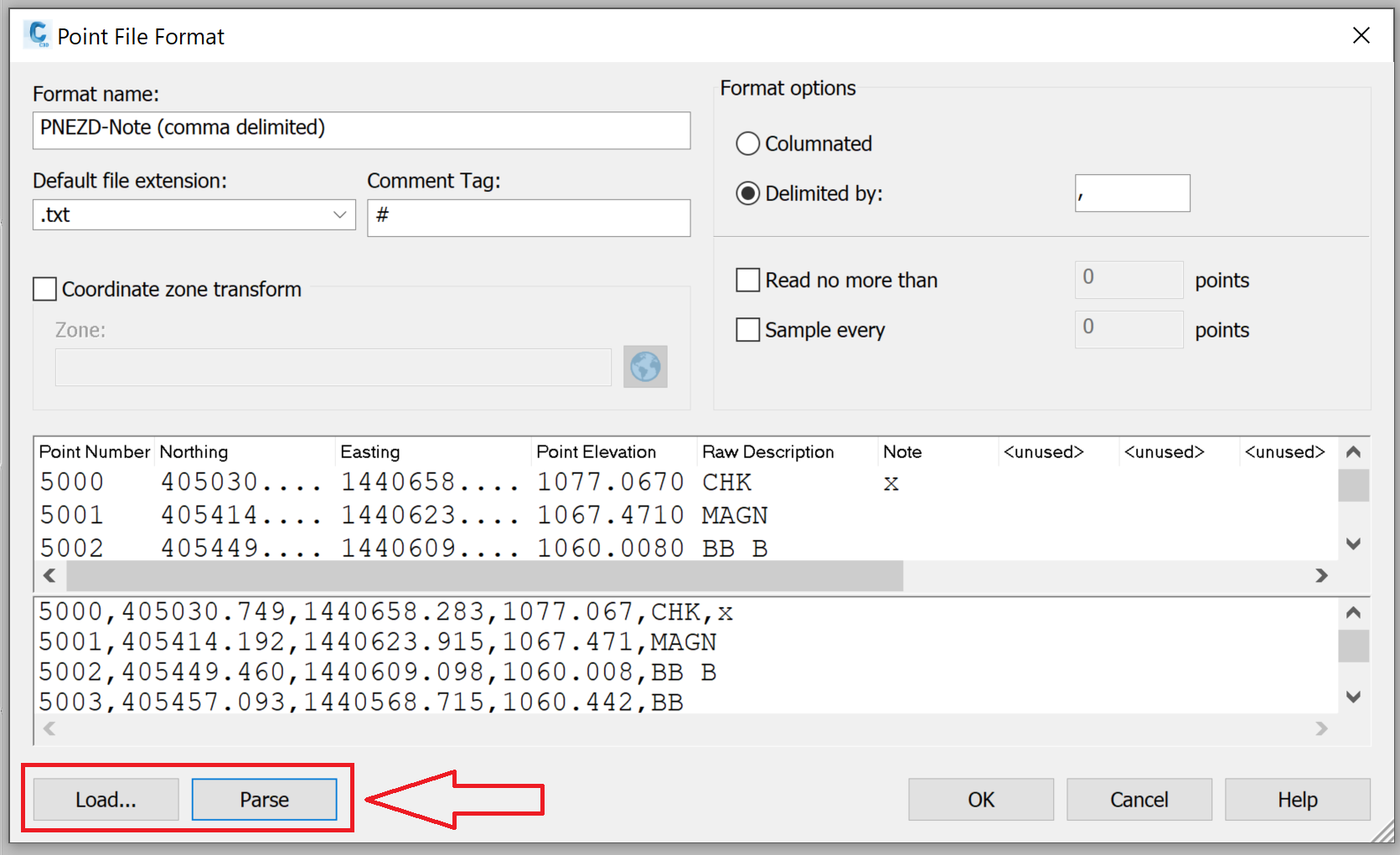The height and width of the screenshot is (855, 1400).
Task: Select a zone using the globe icon
Action: click(644, 367)
